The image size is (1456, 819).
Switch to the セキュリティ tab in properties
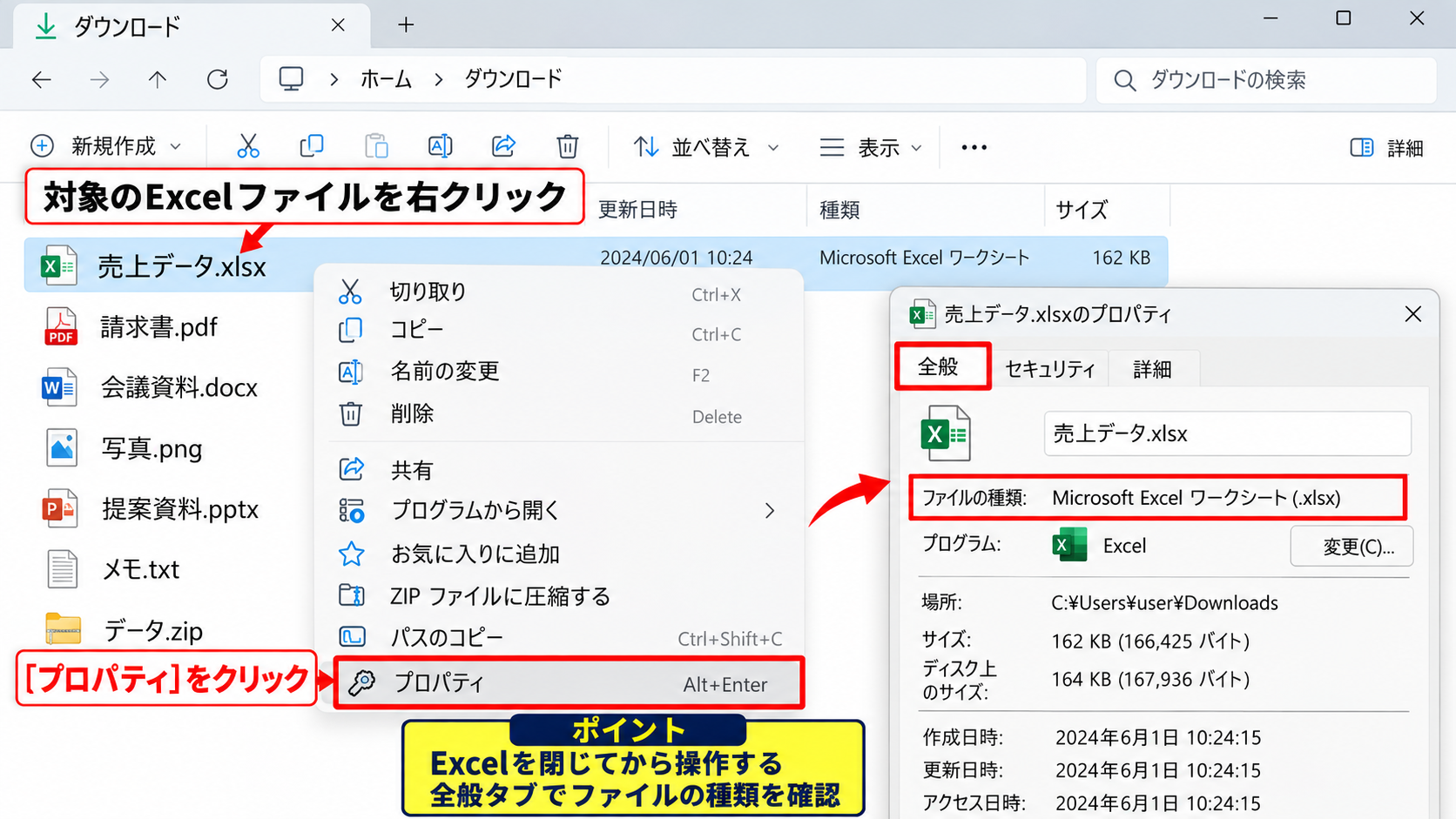tap(1050, 369)
